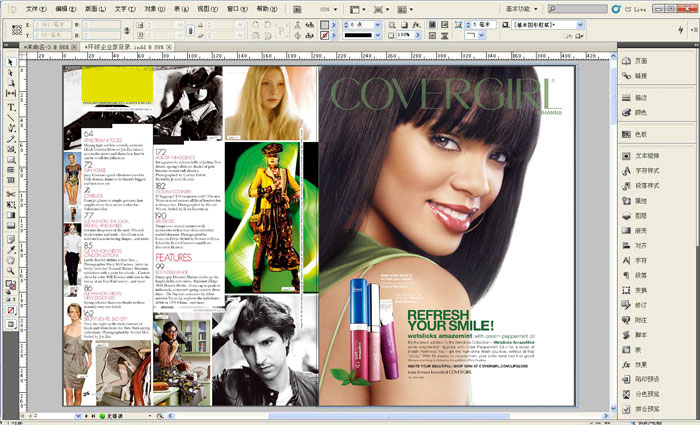The width and height of the screenshot is (700, 425).
Task: Open the 页面 (Pages) panel
Action: click(x=636, y=61)
